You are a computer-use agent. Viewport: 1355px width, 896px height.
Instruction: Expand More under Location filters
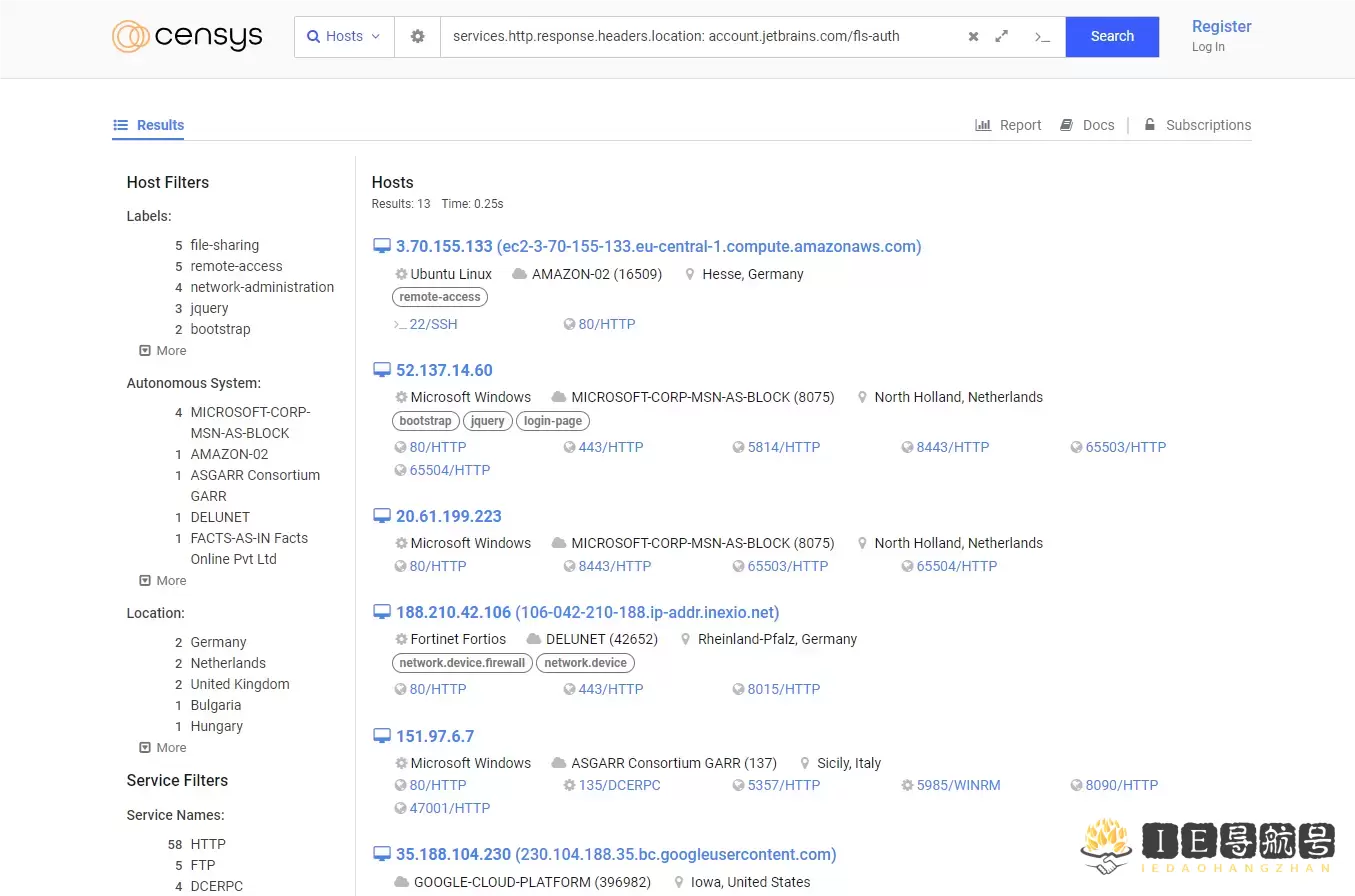click(163, 748)
